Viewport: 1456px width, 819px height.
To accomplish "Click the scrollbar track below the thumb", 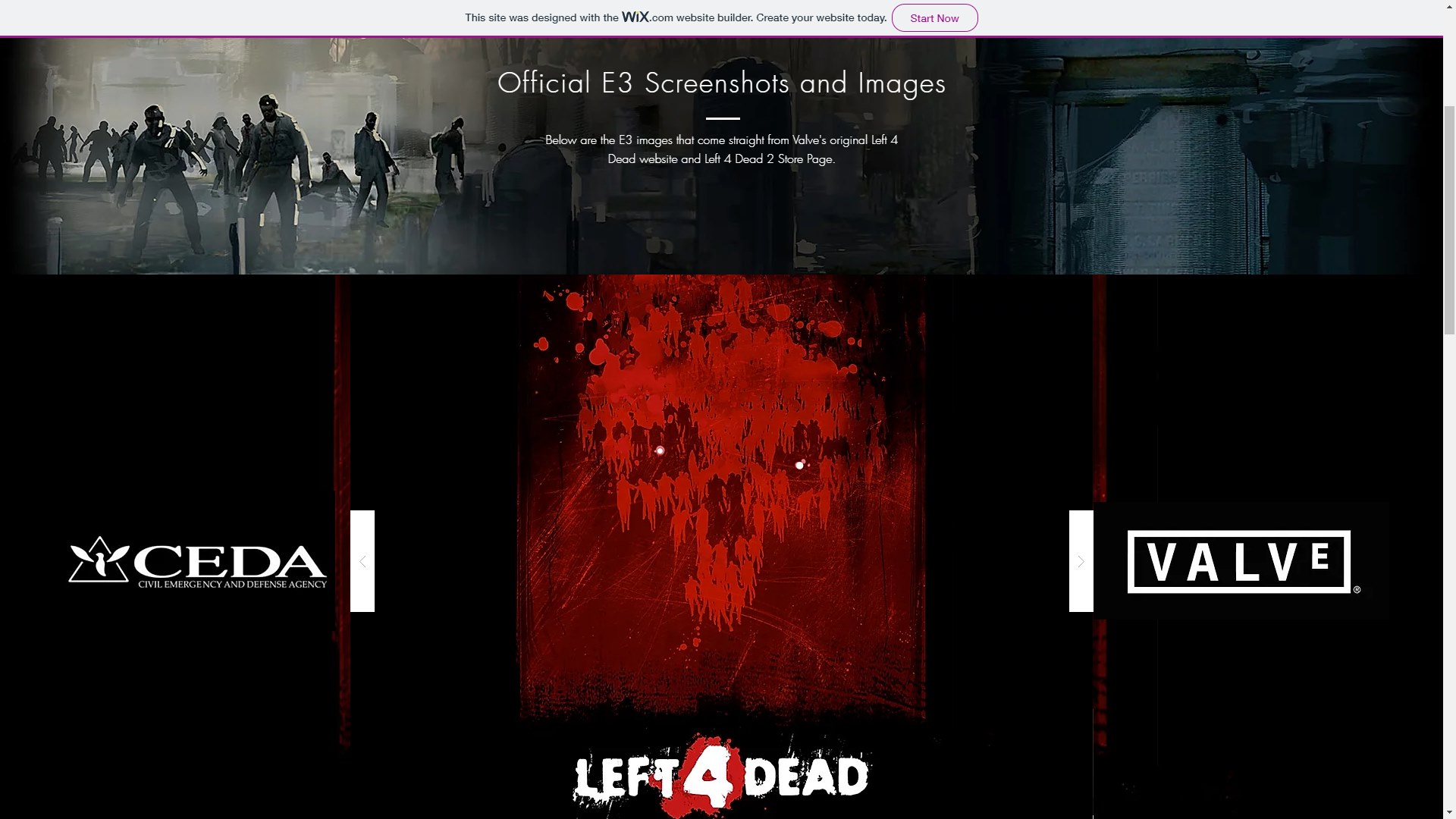I will point(1449,569).
